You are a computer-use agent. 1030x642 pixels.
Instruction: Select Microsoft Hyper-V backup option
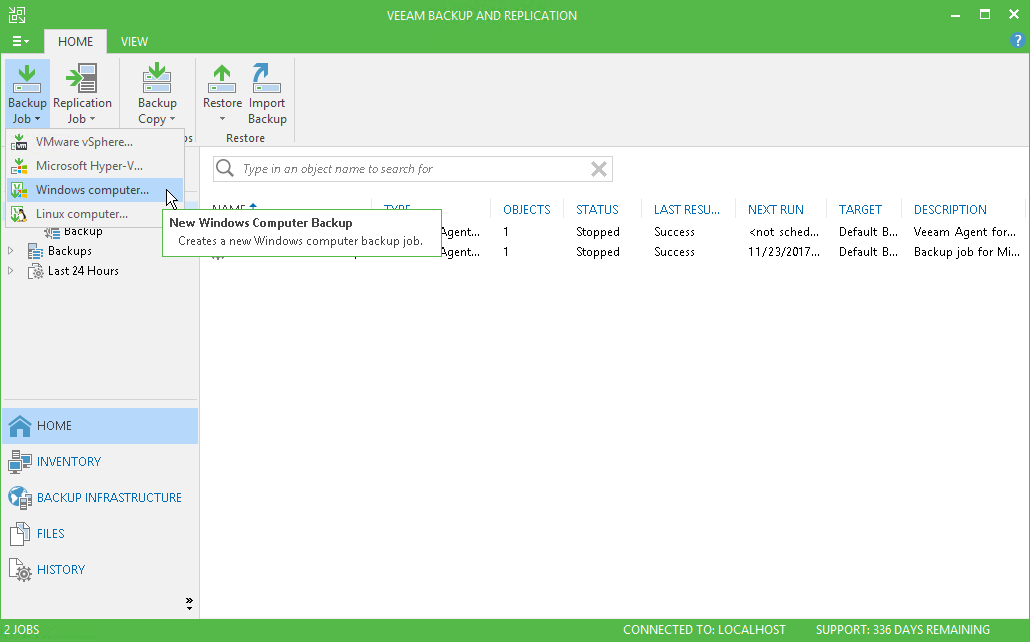coord(95,166)
